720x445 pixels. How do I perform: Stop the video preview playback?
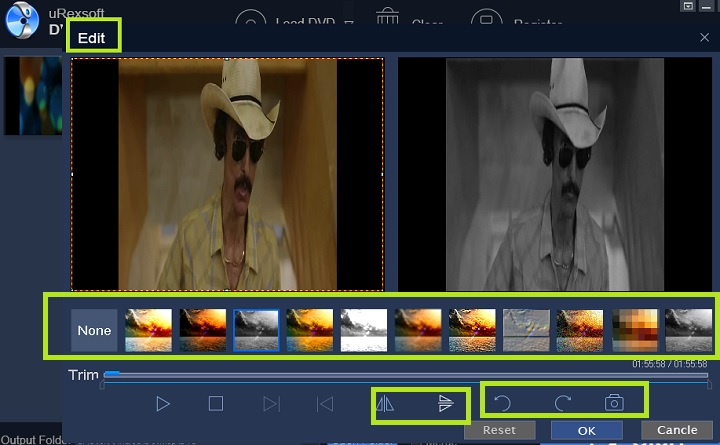(216, 404)
